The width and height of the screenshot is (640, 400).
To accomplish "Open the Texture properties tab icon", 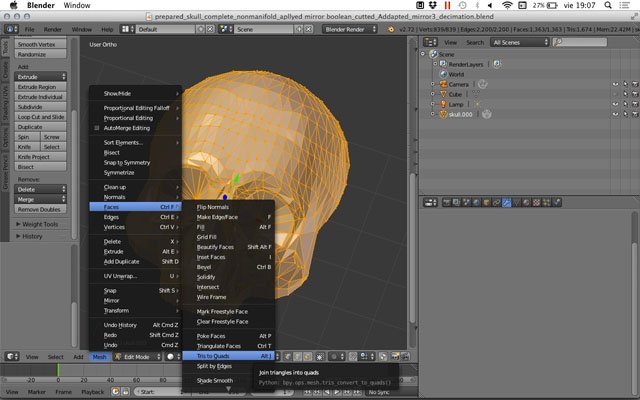I will (536, 202).
